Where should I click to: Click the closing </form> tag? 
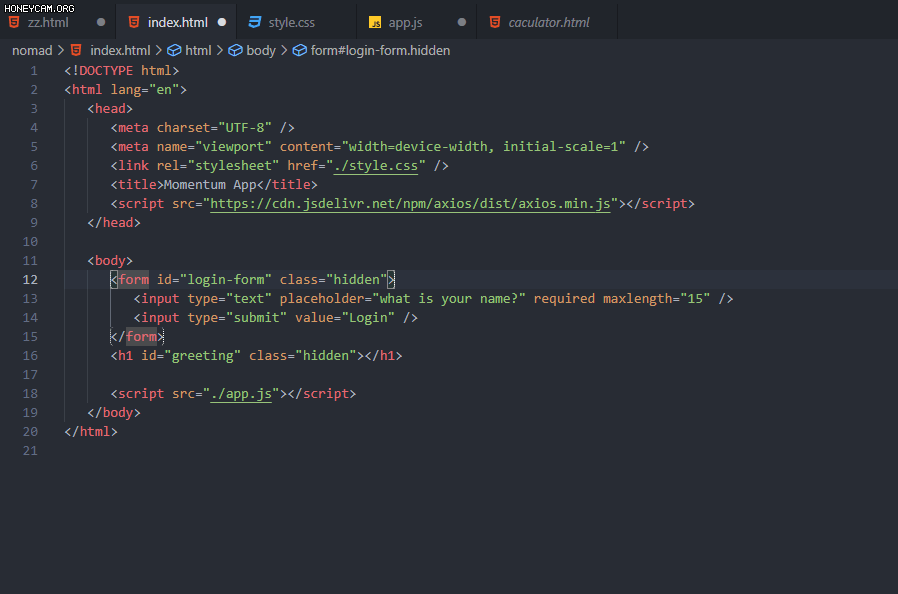click(x=137, y=336)
